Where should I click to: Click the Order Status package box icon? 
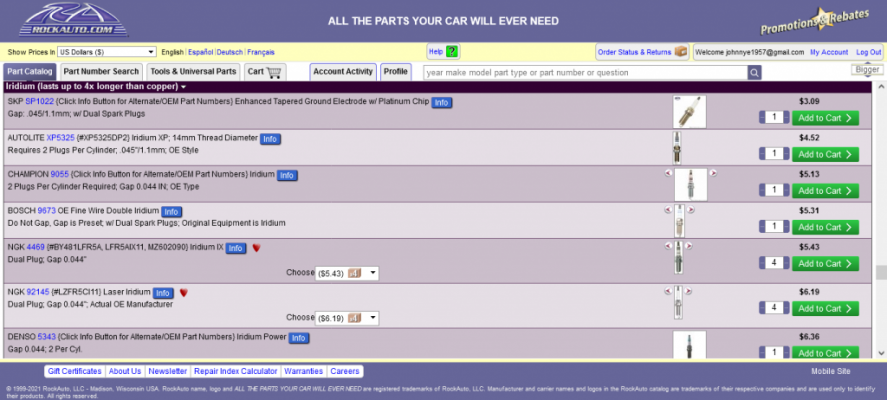click(681, 51)
